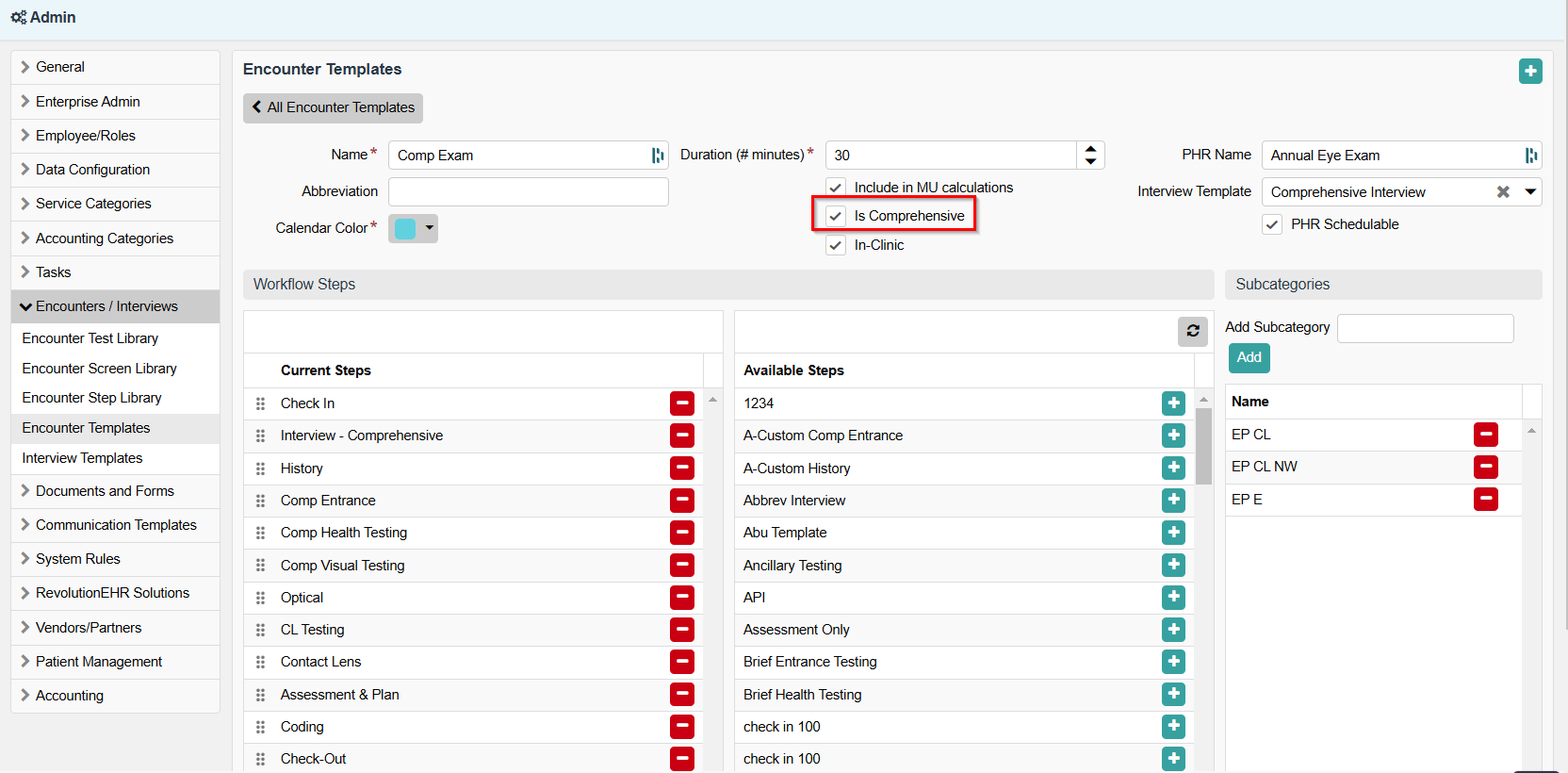
Task: Go back to All Encounter Templates
Action: click(x=333, y=107)
